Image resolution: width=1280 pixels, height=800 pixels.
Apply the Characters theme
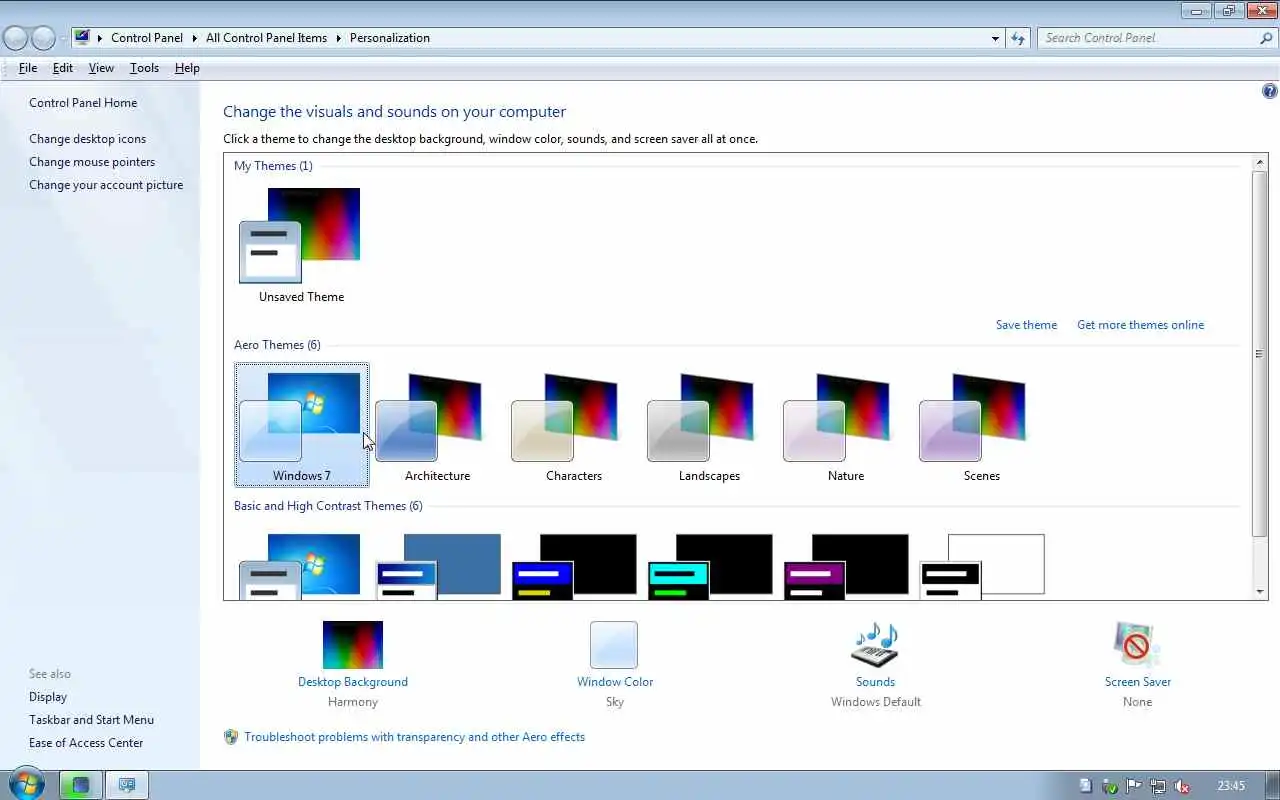click(x=573, y=425)
